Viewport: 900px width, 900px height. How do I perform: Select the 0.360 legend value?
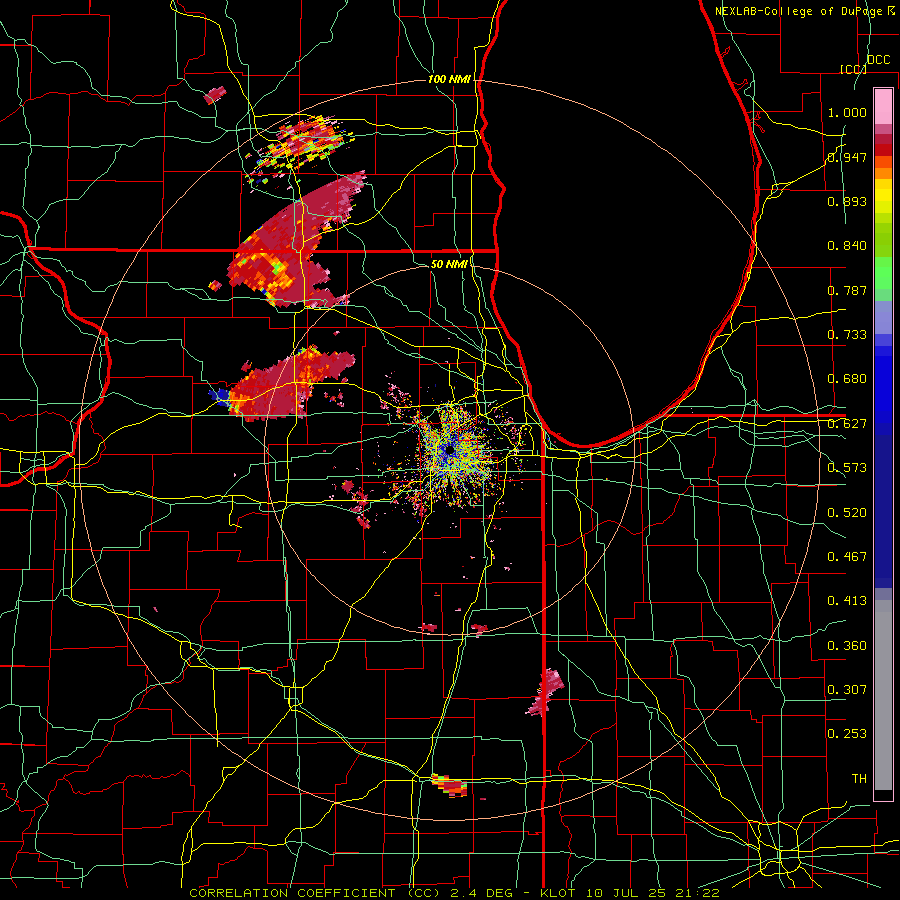(847, 646)
